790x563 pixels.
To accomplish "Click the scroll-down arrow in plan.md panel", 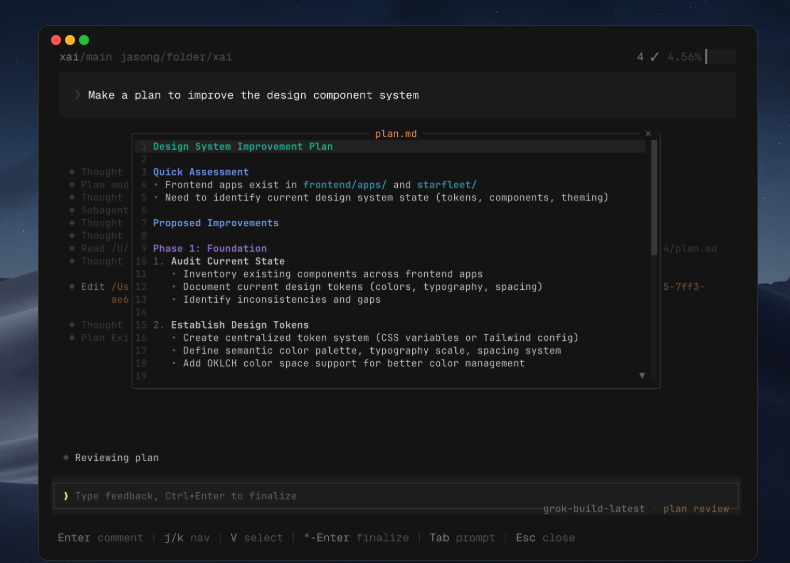I will click(642, 376).
